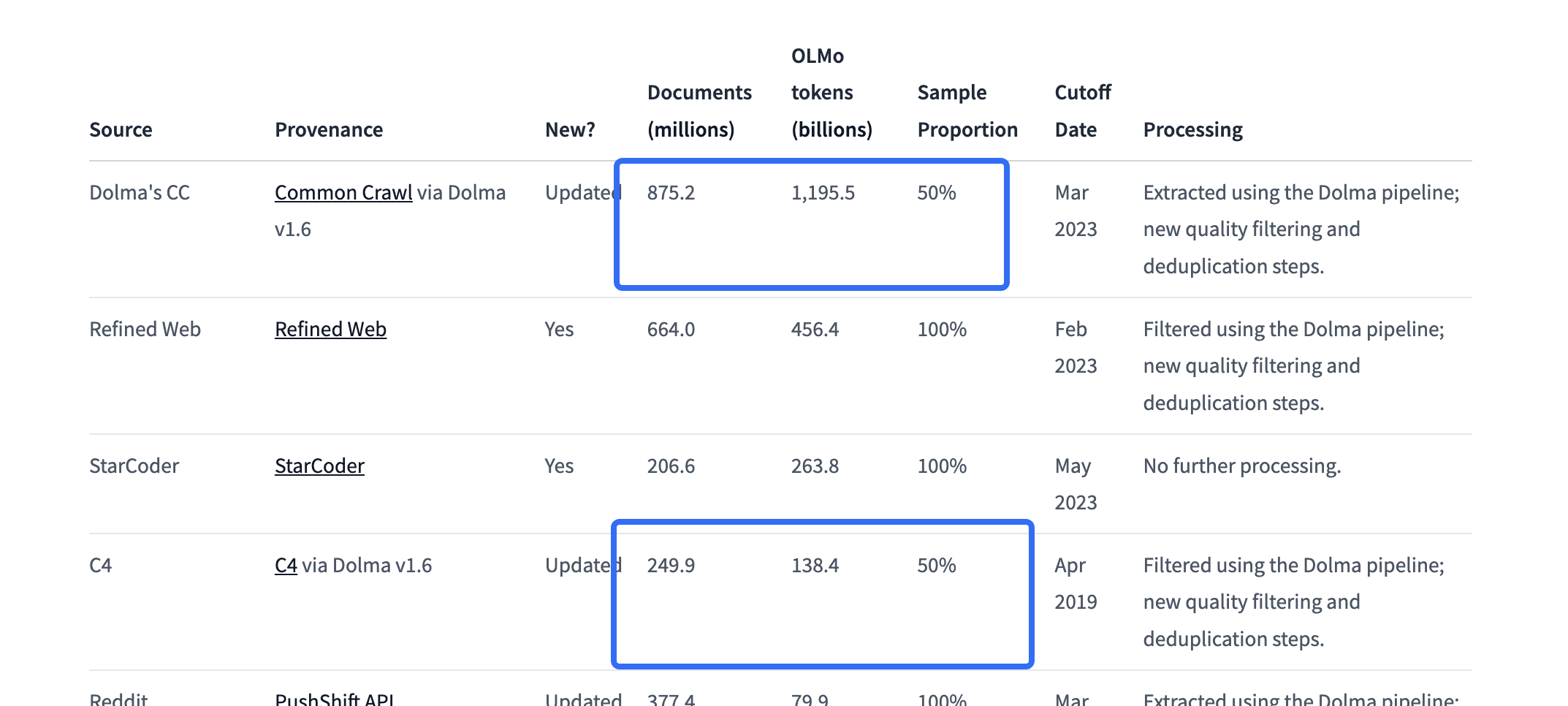Open the Refined Web provenance link
Image resolution: width=1568 pixels, height=706 pixels.
[330, 329]
